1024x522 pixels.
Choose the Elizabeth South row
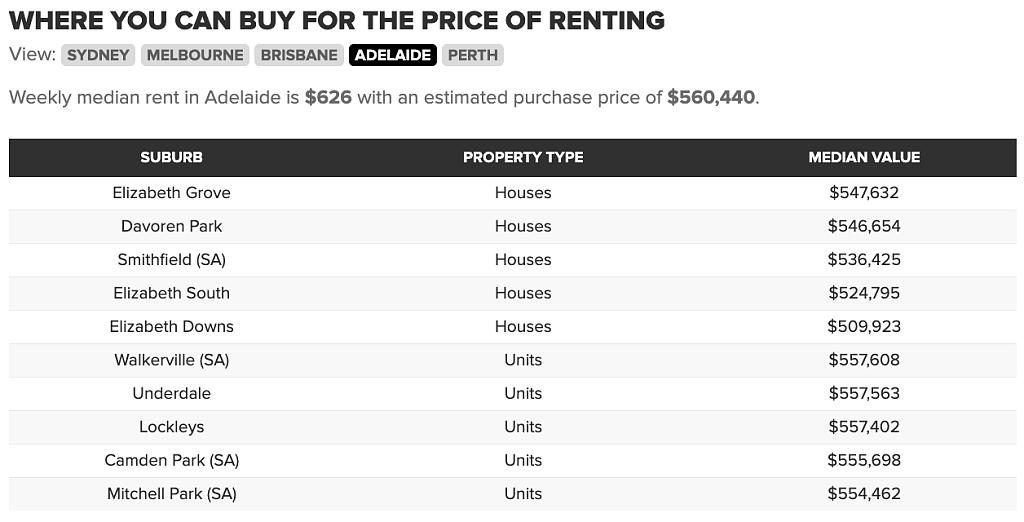coord(513,293)
